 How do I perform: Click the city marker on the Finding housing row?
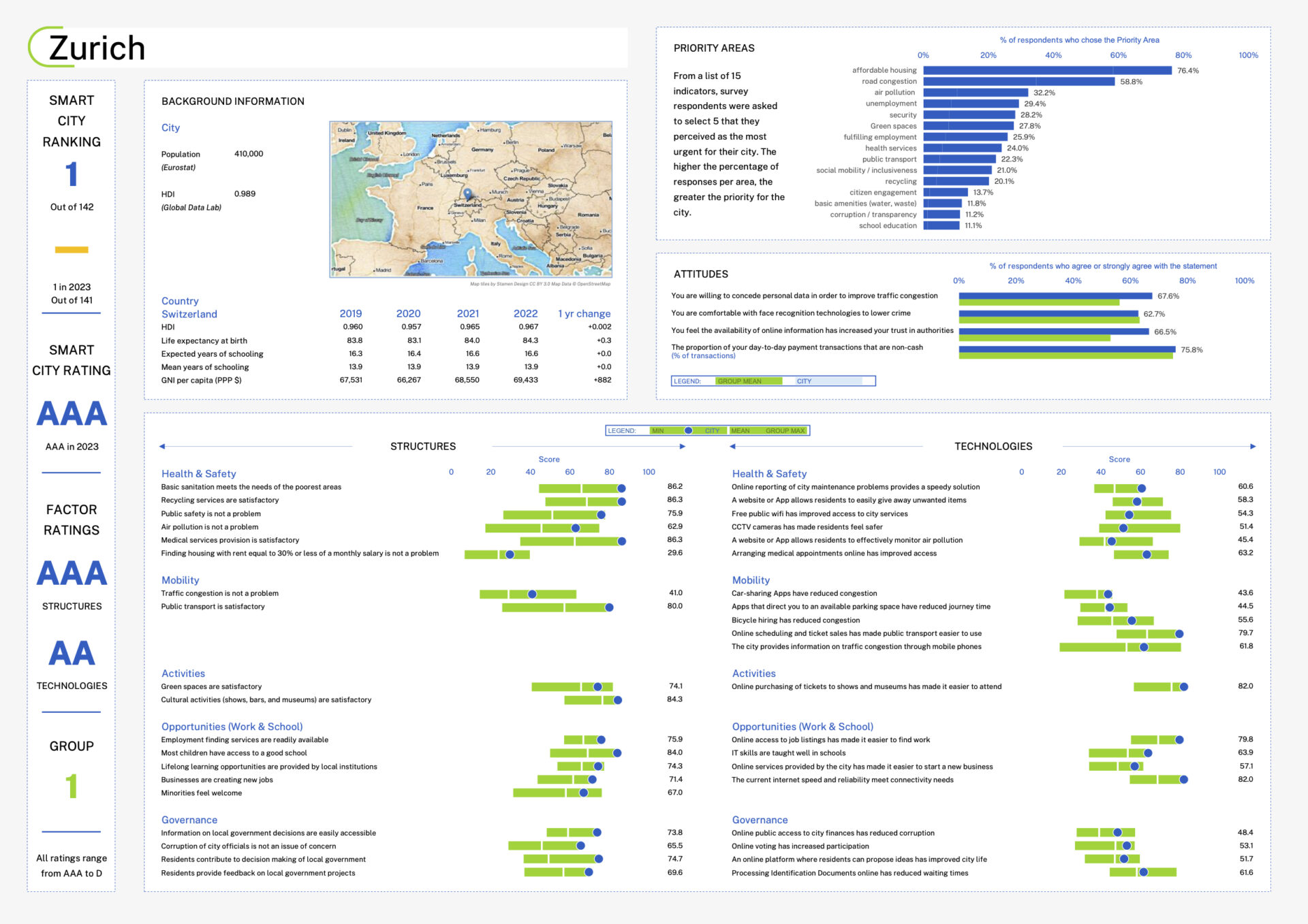coord(510,554)
